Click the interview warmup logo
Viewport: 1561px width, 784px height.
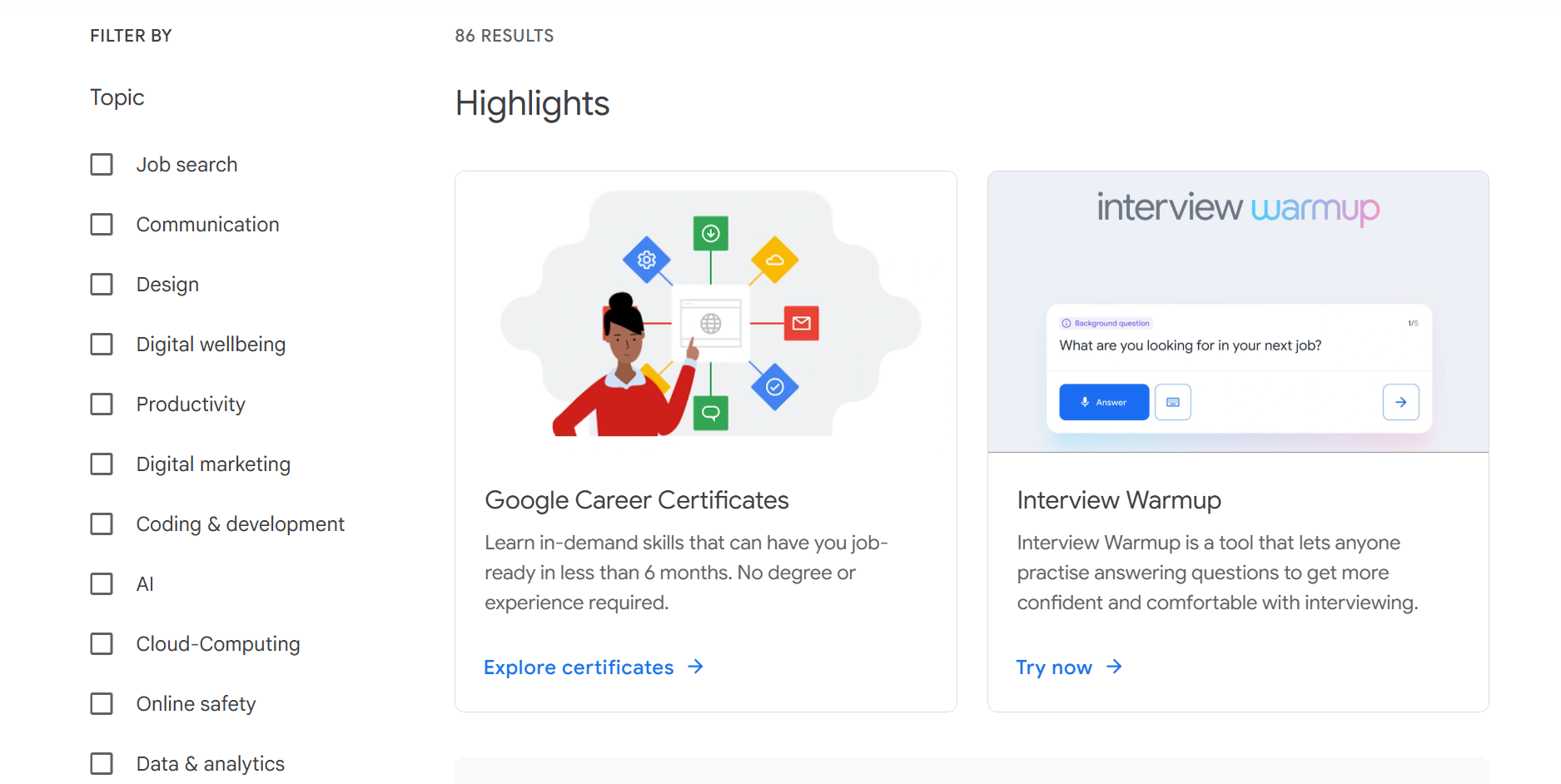1238,208
